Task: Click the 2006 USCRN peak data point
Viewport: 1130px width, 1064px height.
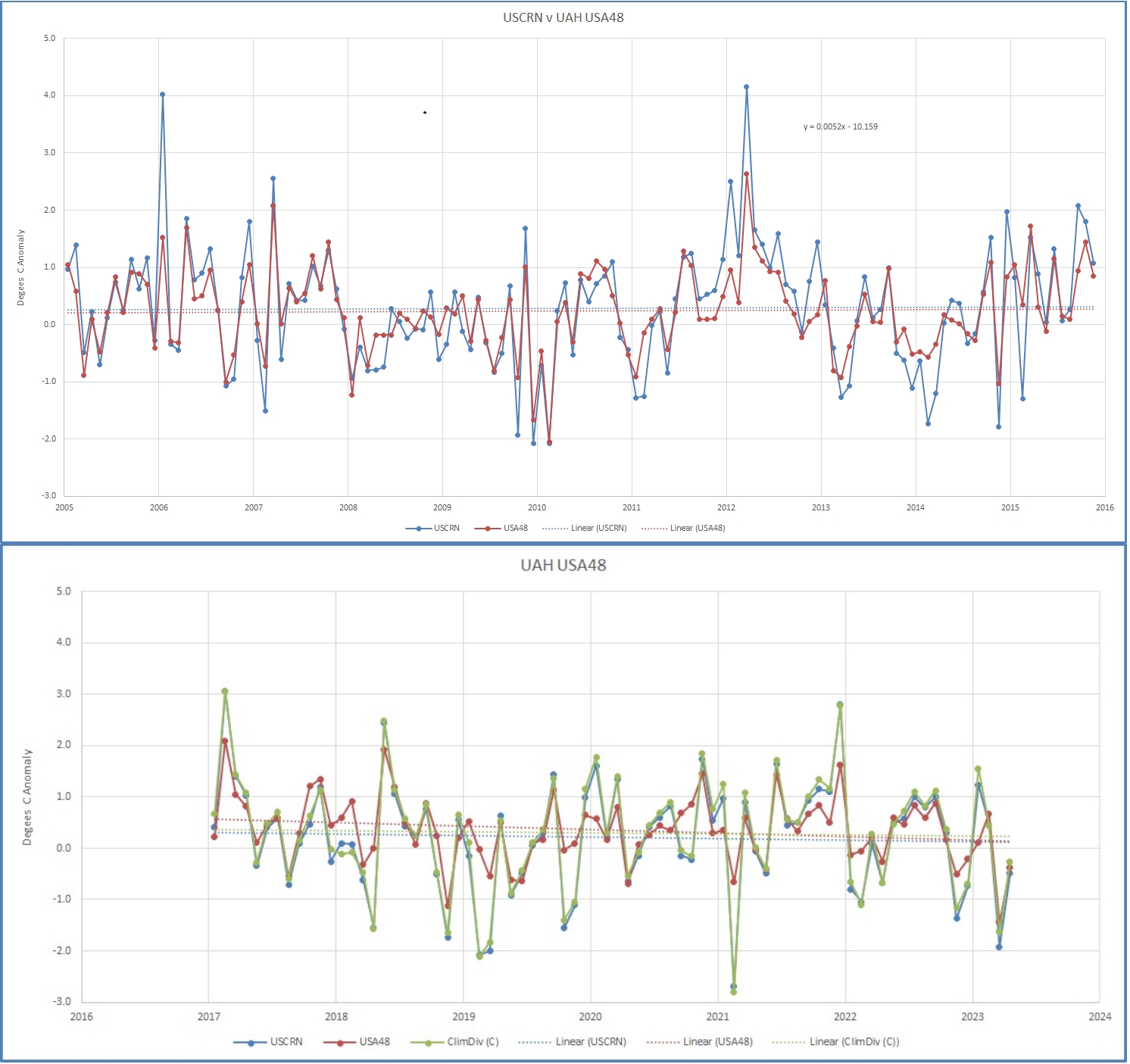Action: 162,95
